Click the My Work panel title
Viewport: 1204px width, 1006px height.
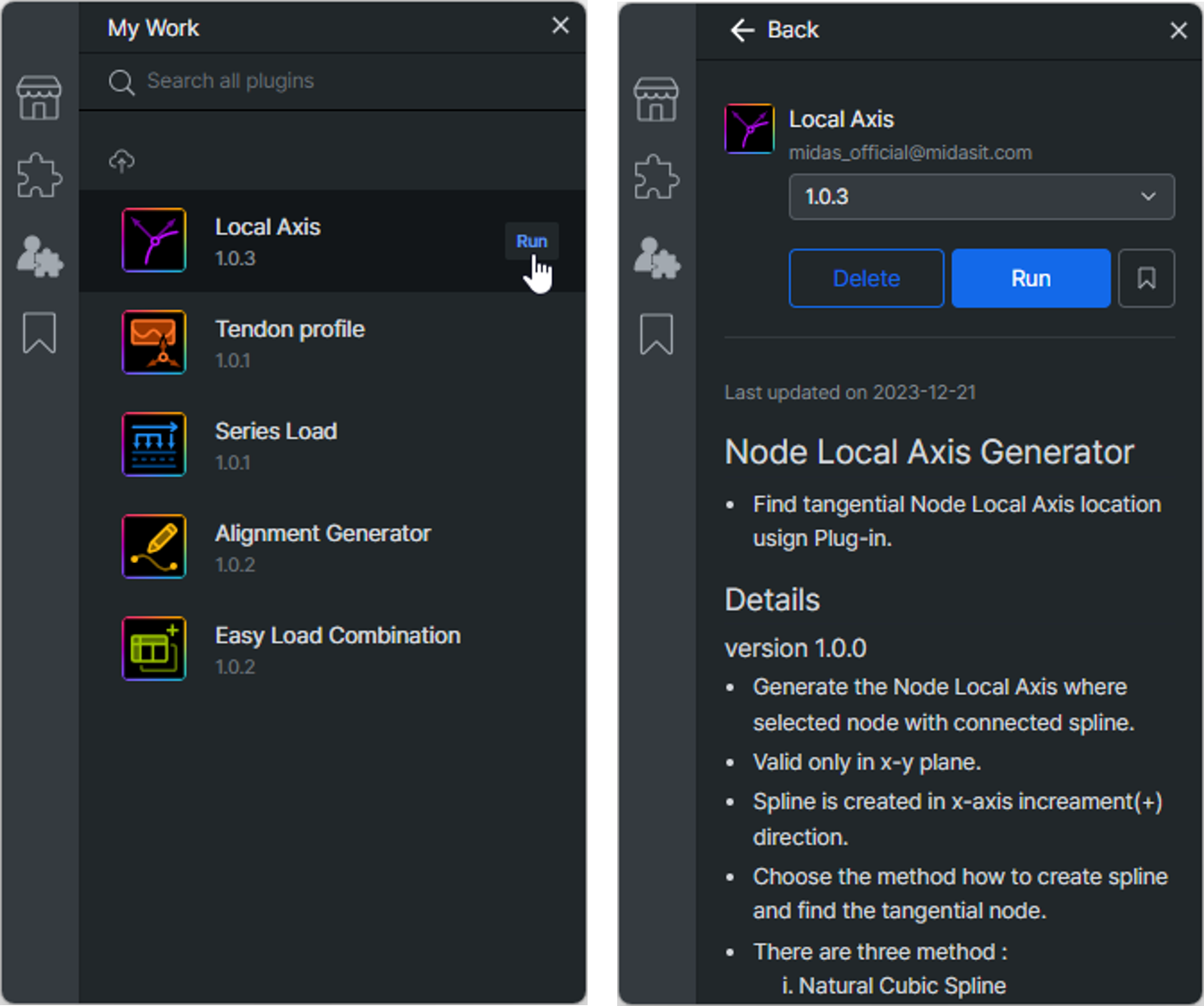click(153, 28)
